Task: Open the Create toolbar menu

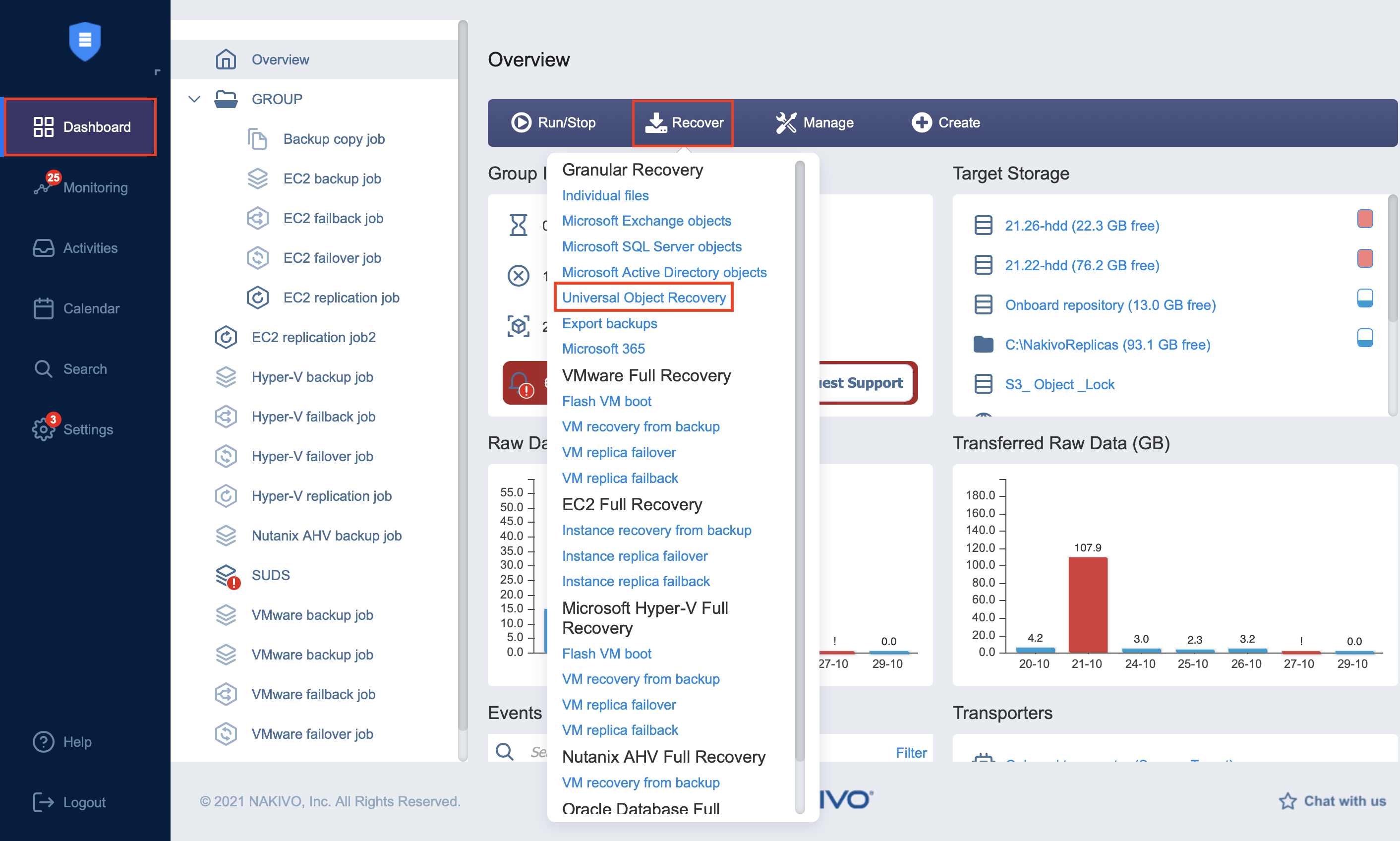Action: pyautogui.click(x=945, y=122)
